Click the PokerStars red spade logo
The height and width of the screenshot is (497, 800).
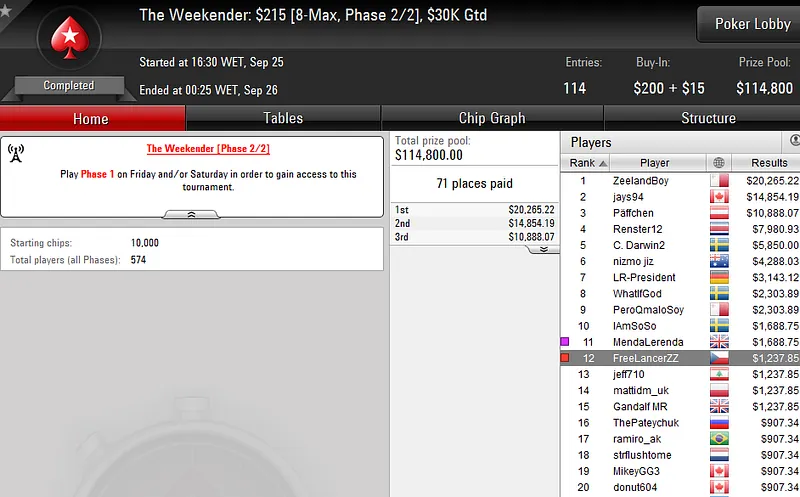tap(69, 38)
